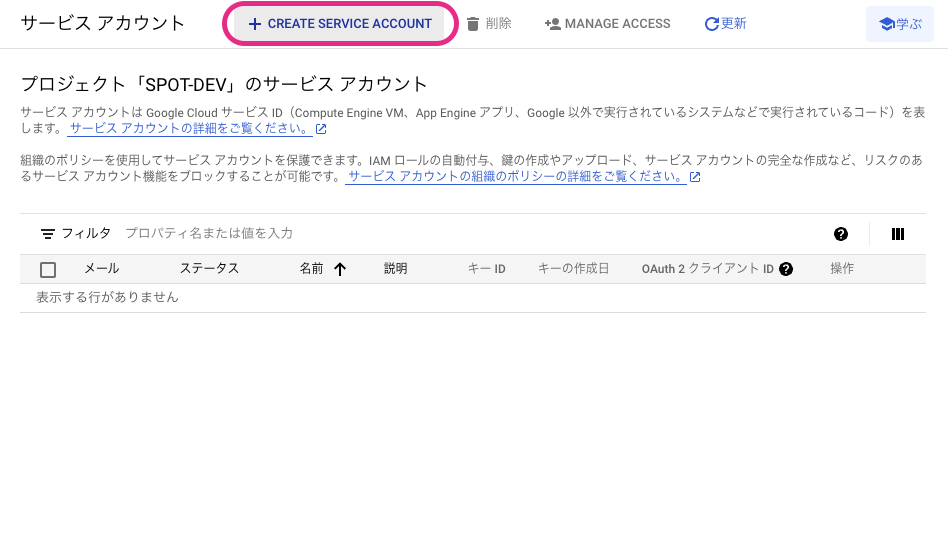Click the filter フィルタ icon
Viewport: 948px width, 543px height.
(x=48, y=234)
